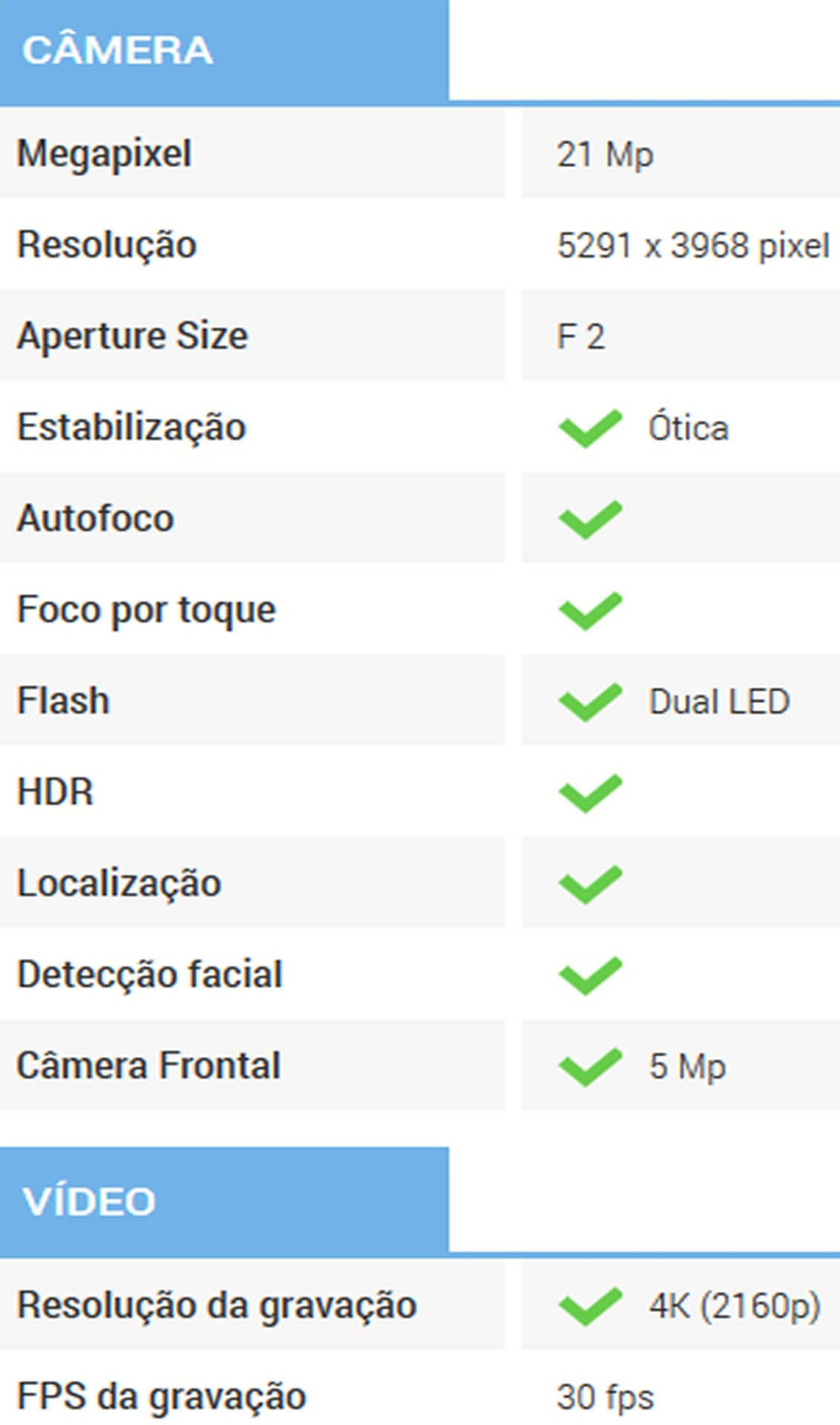Click the Dual LED flash text
This screenshot has width=840, height=1425.
[718, 701]
